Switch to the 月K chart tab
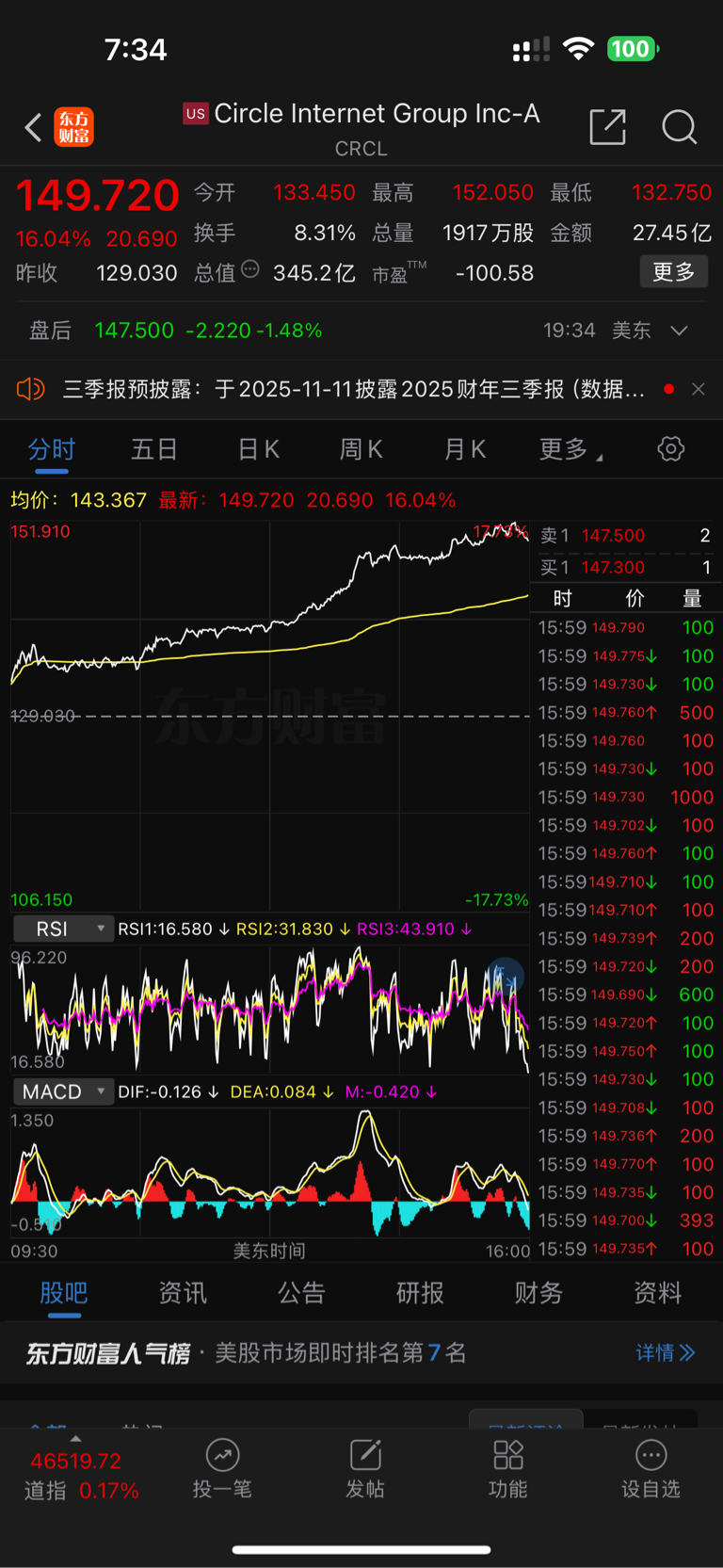Image resolution: width=723 pixels, height=1568 pixels. [464, 449]
